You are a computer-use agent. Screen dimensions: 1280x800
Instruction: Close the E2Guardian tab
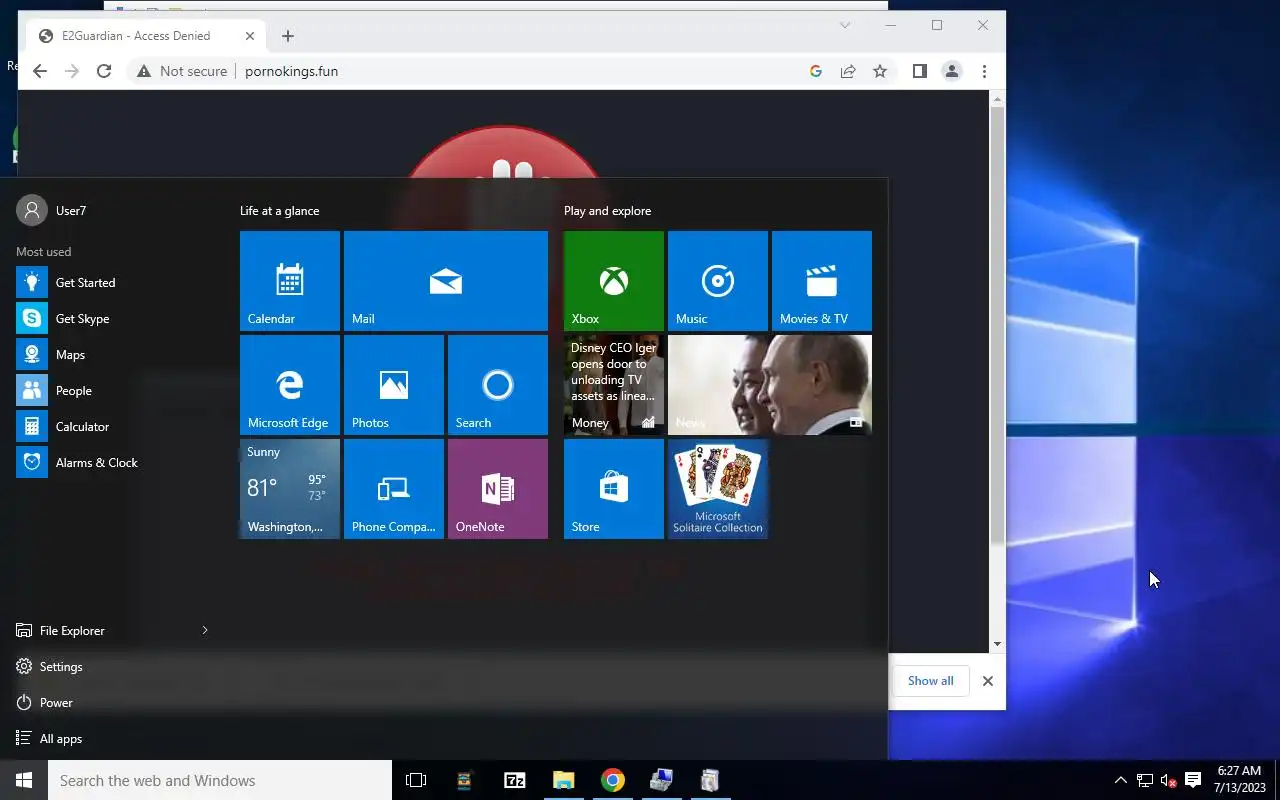250,36
